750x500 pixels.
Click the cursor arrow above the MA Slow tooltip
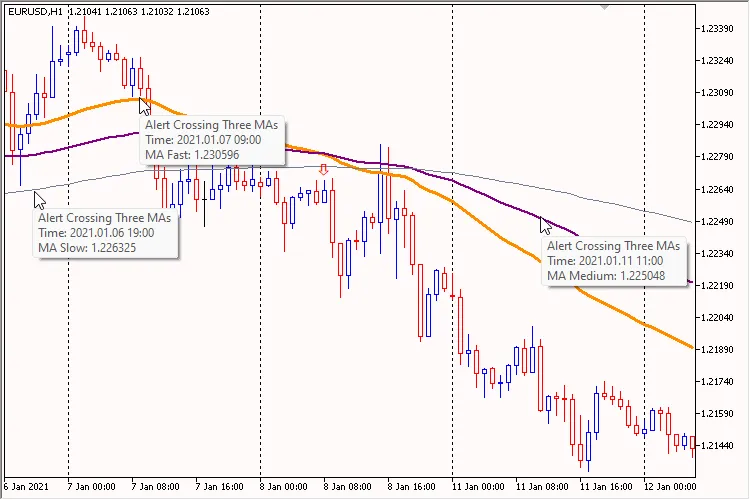point(40,199)
